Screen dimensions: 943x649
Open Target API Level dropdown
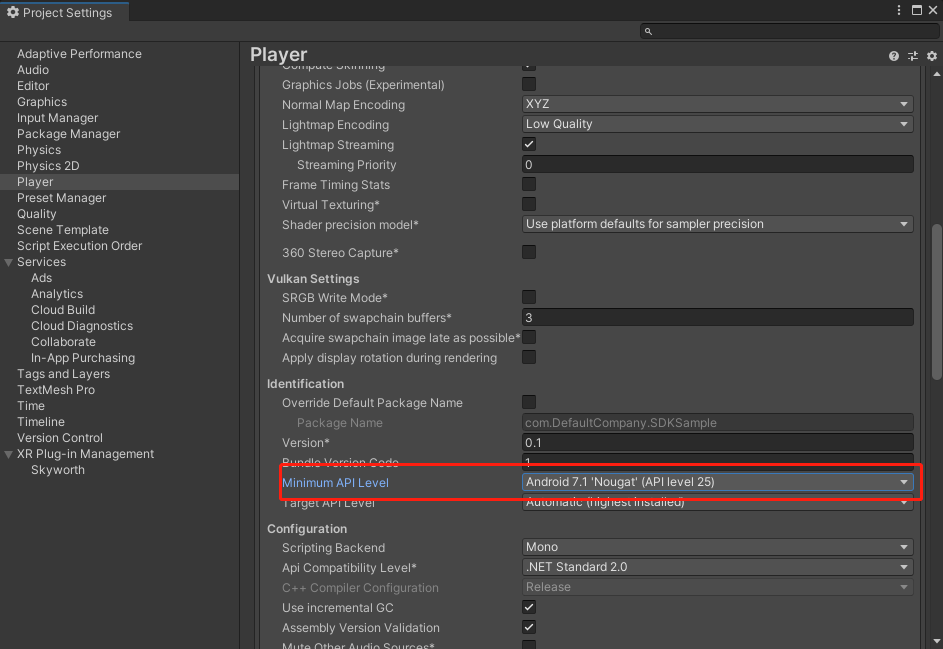tap(717, 502)
